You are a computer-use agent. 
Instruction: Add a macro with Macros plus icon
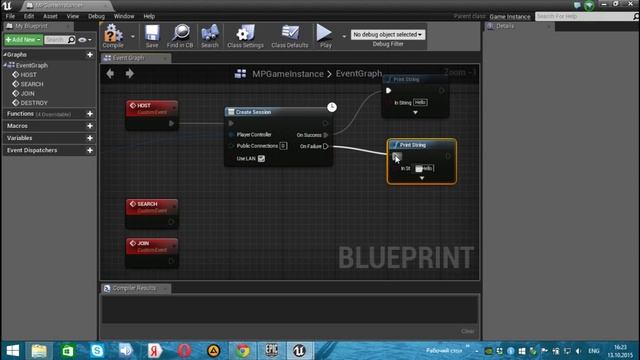point(90,126)
